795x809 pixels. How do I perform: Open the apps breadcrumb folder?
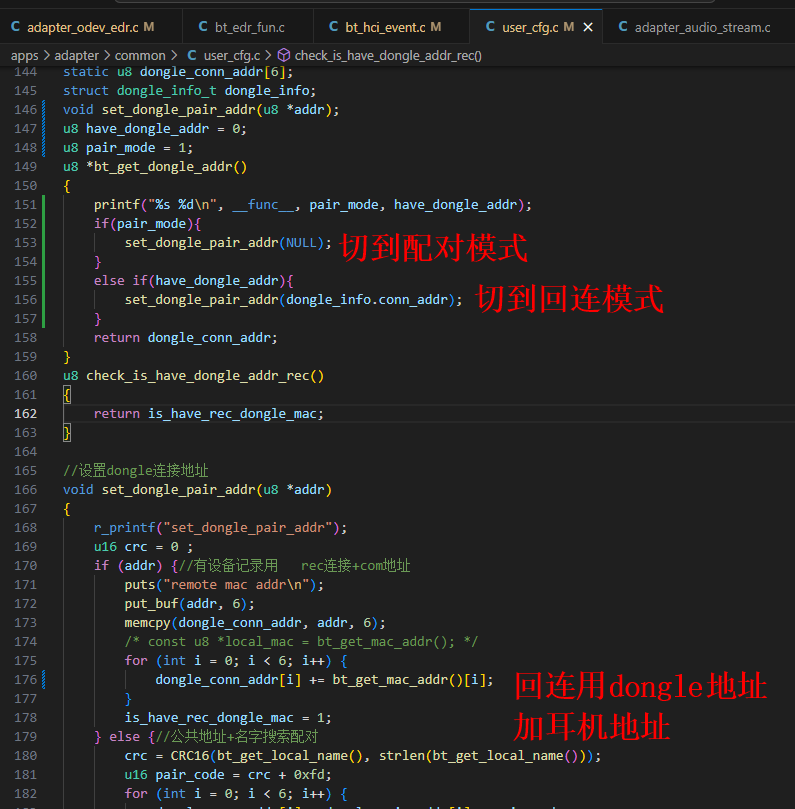24,55
